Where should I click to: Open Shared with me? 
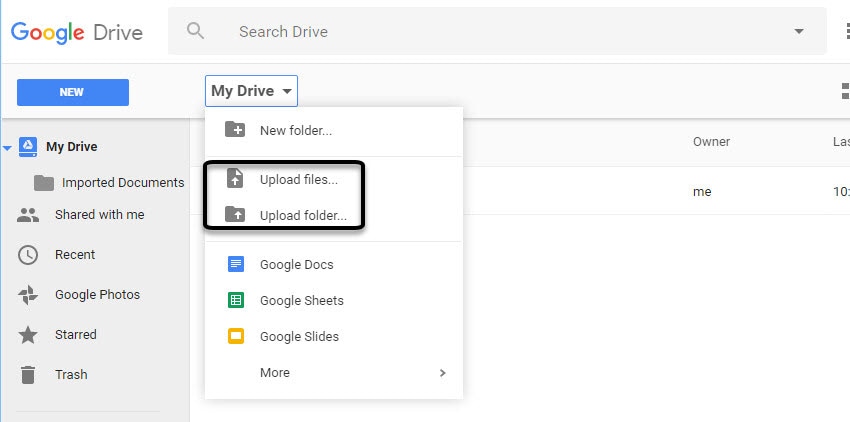point(100,215)
